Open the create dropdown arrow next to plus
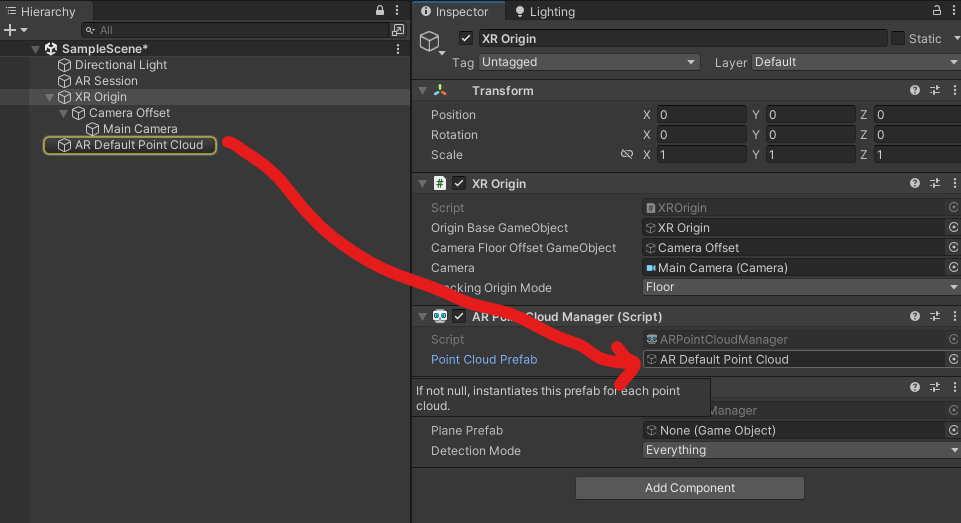 (x=24, y=30)
